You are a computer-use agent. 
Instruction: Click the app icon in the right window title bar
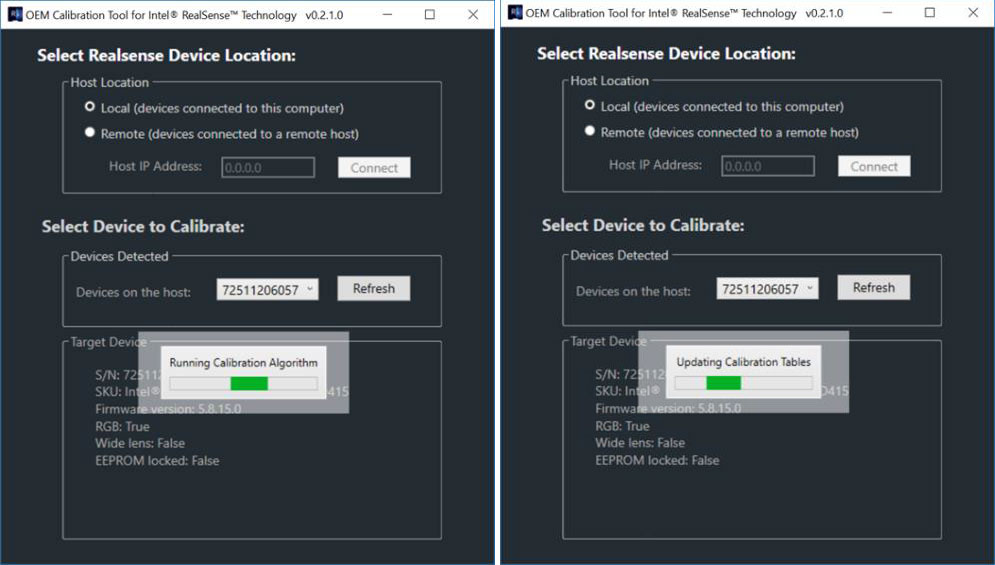pyautogui.click(x=515, y=13)
